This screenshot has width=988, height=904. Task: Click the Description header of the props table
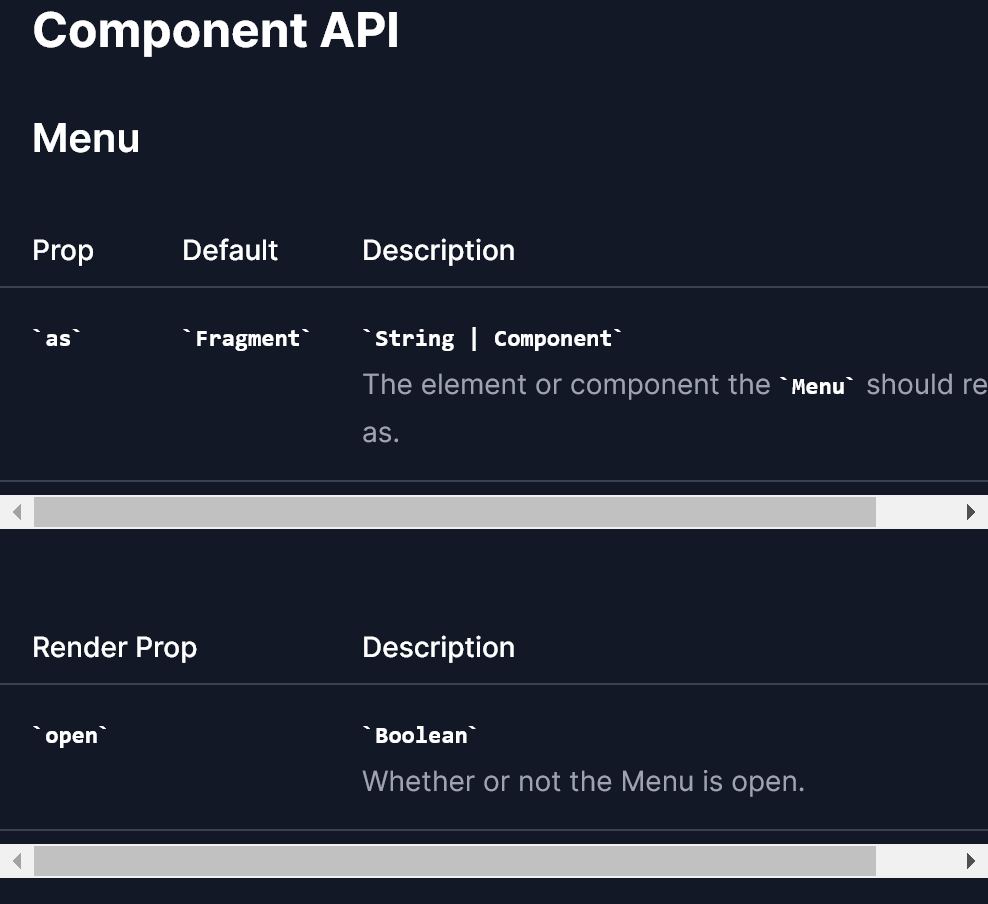point(438,250)
